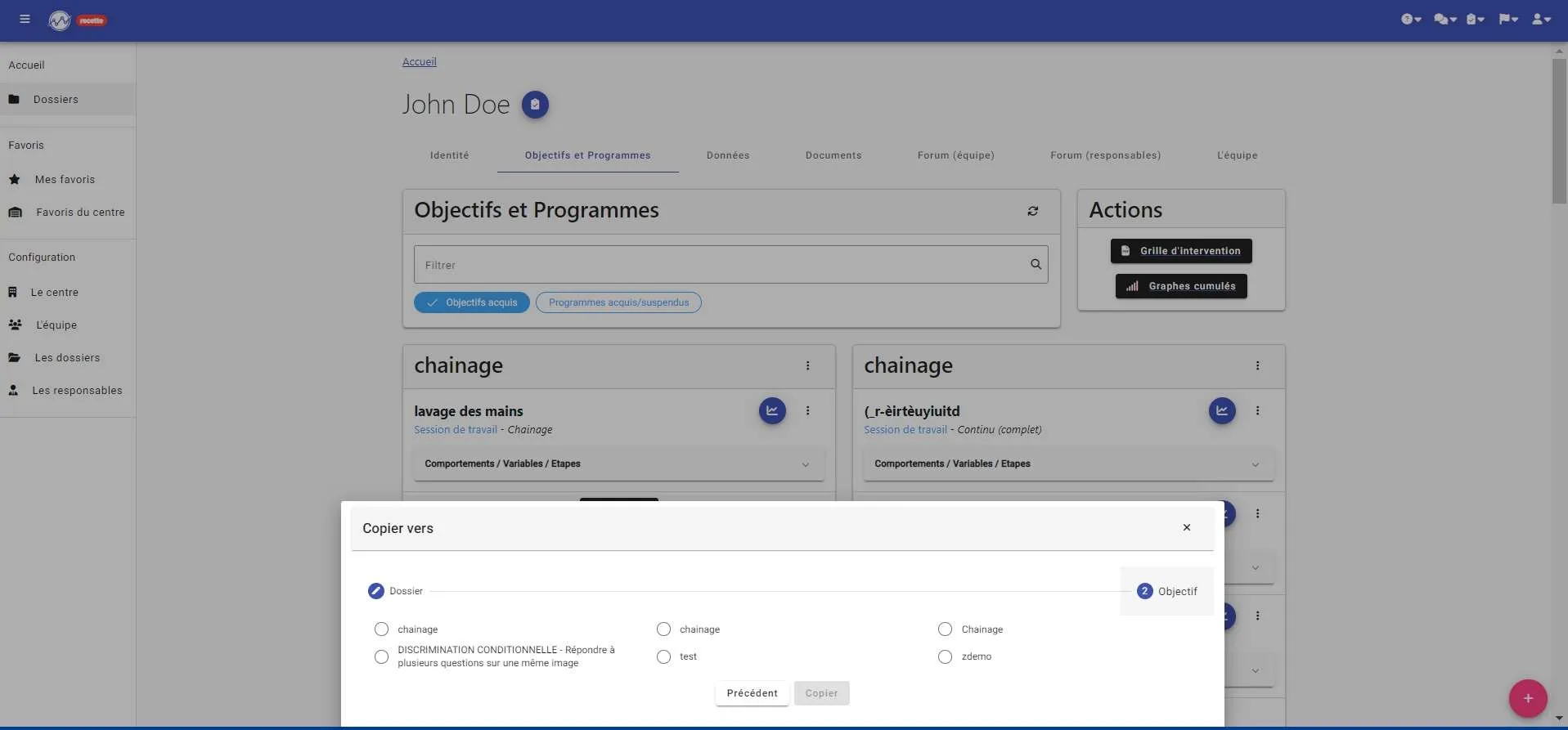
Task: Click the search magnifier in Filtrer field
Action: [x=1036, y=265]
